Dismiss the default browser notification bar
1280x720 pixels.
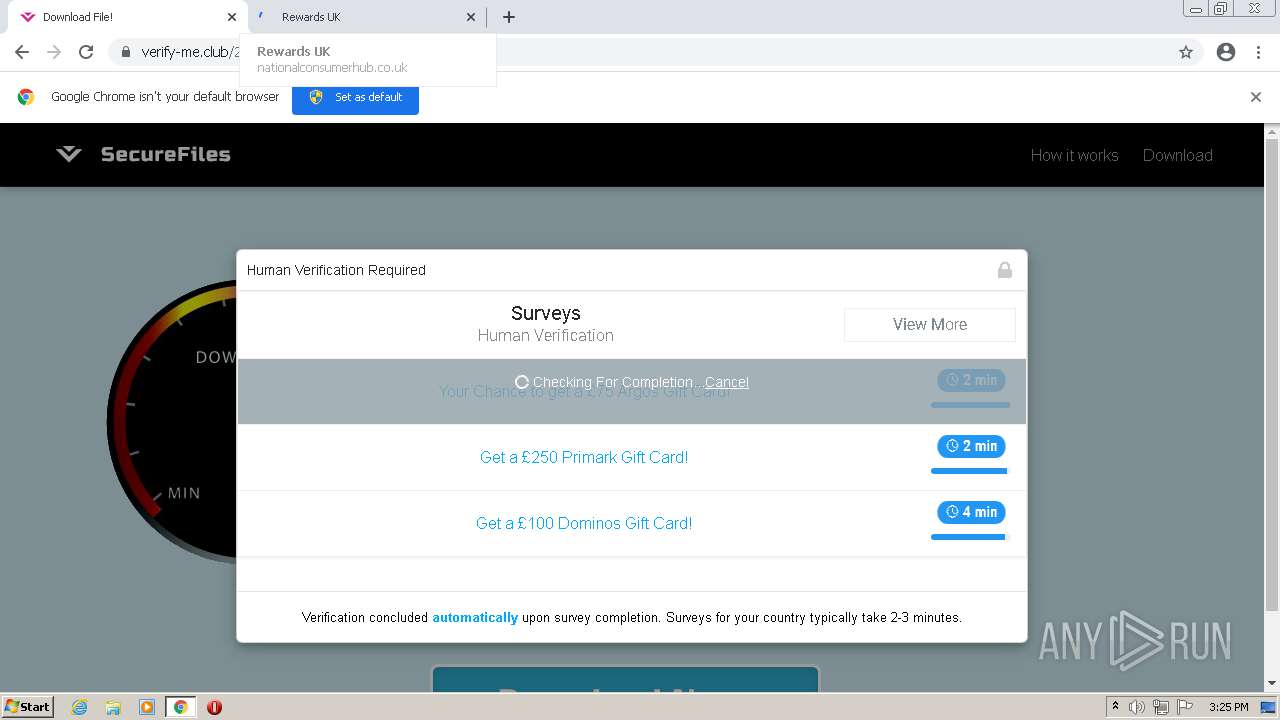tap(1256, 97)
